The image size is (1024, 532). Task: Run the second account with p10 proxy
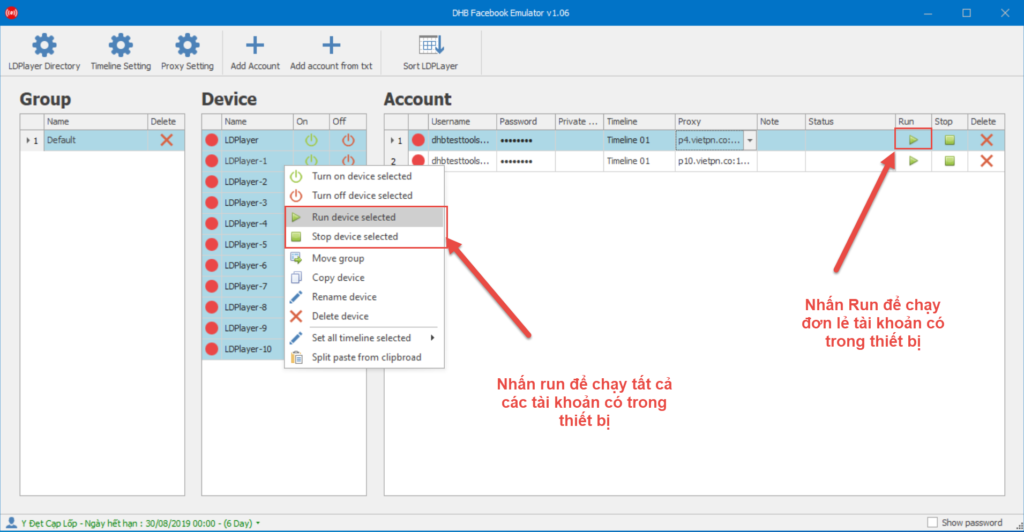pyautogui.click(x=913, y=161)
